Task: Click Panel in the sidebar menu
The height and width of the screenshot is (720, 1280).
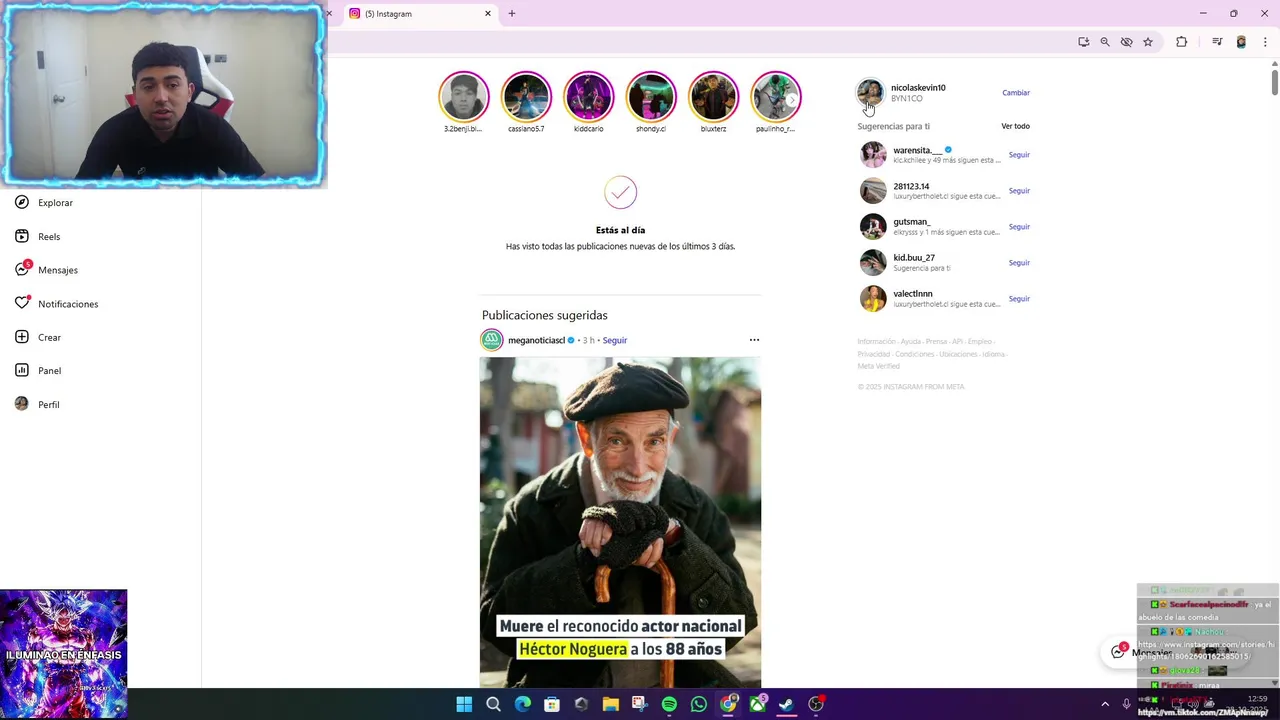Action: tap(50, 371)
